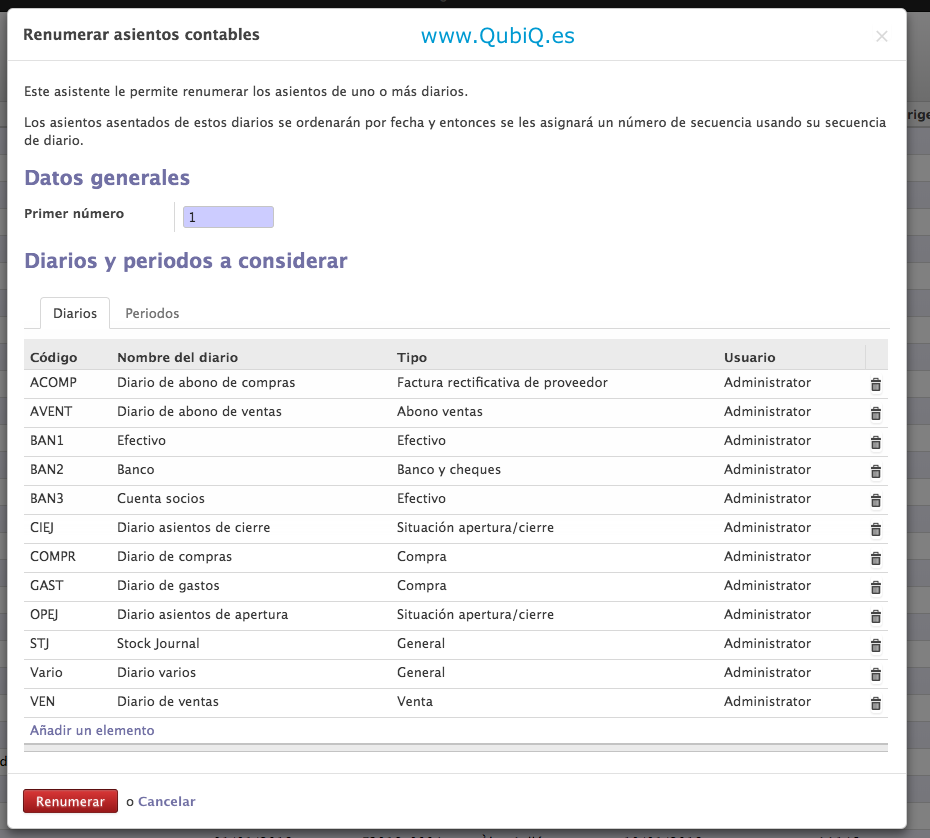Select the Diarios tab
Screen dimensions: 930x838
coord(75,313)
